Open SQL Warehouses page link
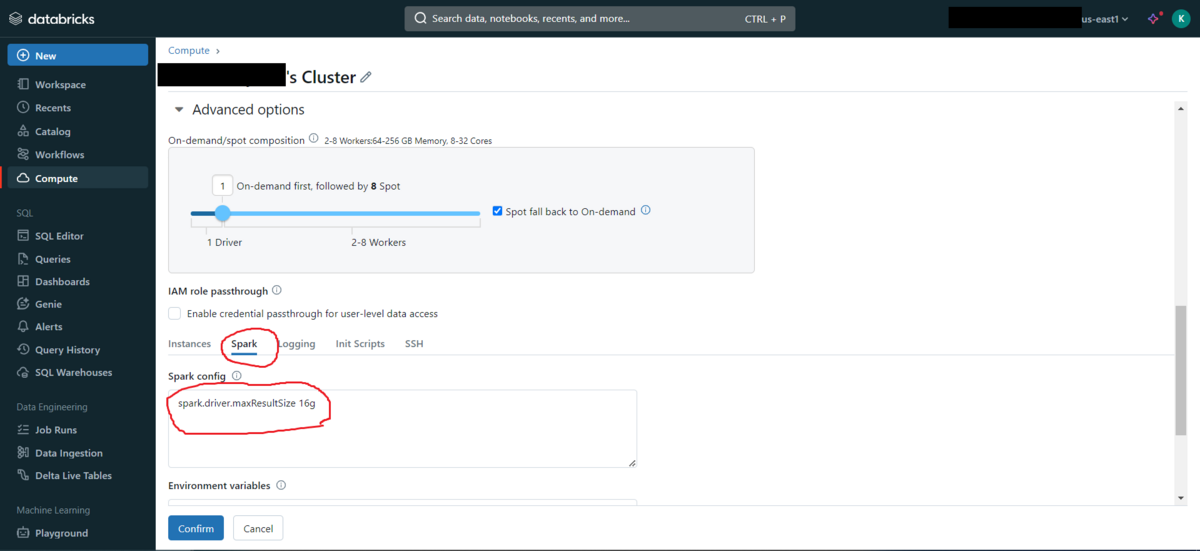Viewport: 1200px width, 551px height. (77, 372)
